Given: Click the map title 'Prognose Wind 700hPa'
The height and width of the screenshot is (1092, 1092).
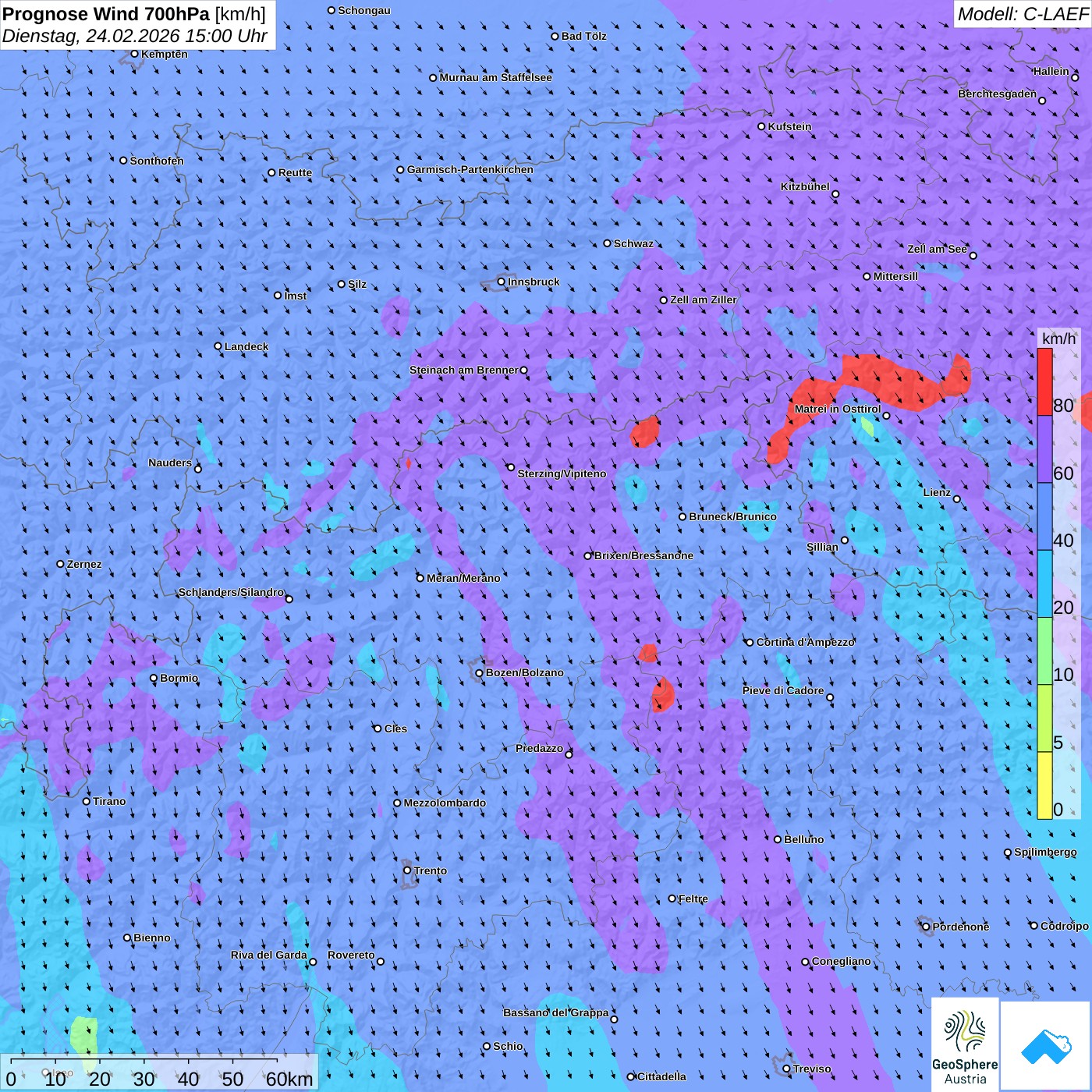Looking at the screenshot, I should point(106,14).
